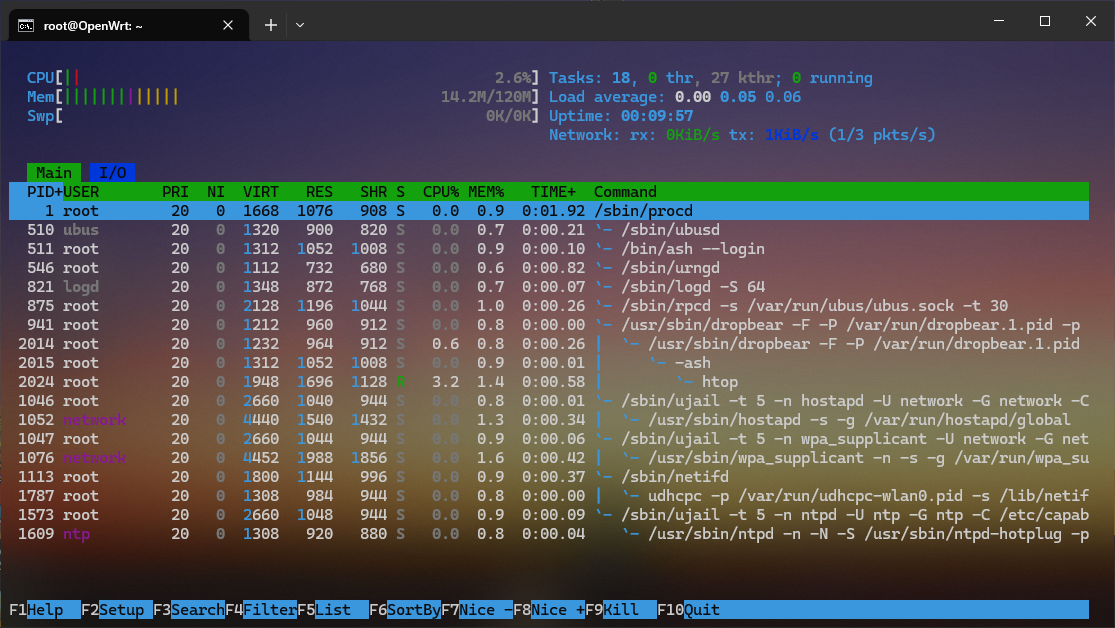Select the /sbin/procd process row
Screen dimensions: 1115x628
[x=549, y=211]
